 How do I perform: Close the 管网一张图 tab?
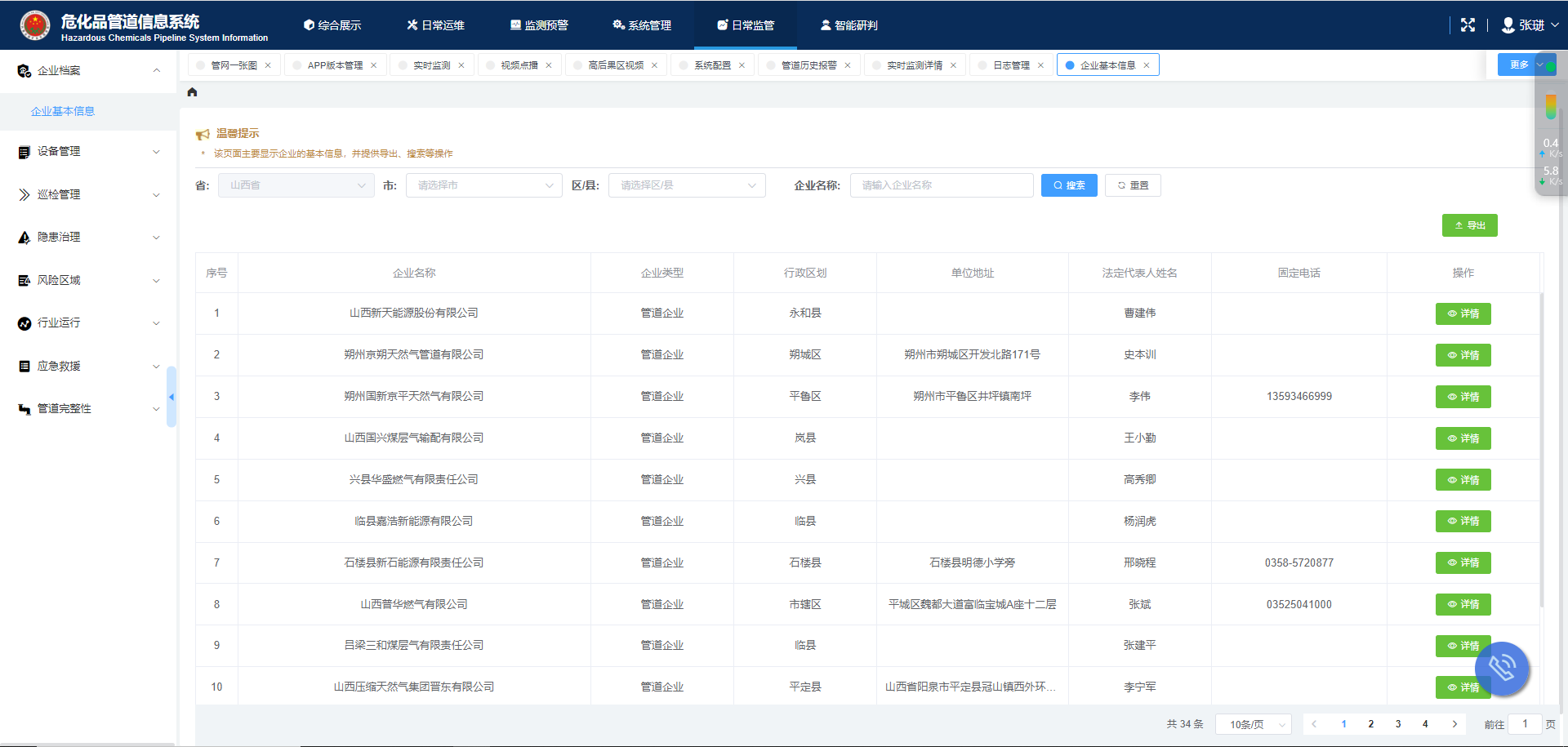pos(268,65)
